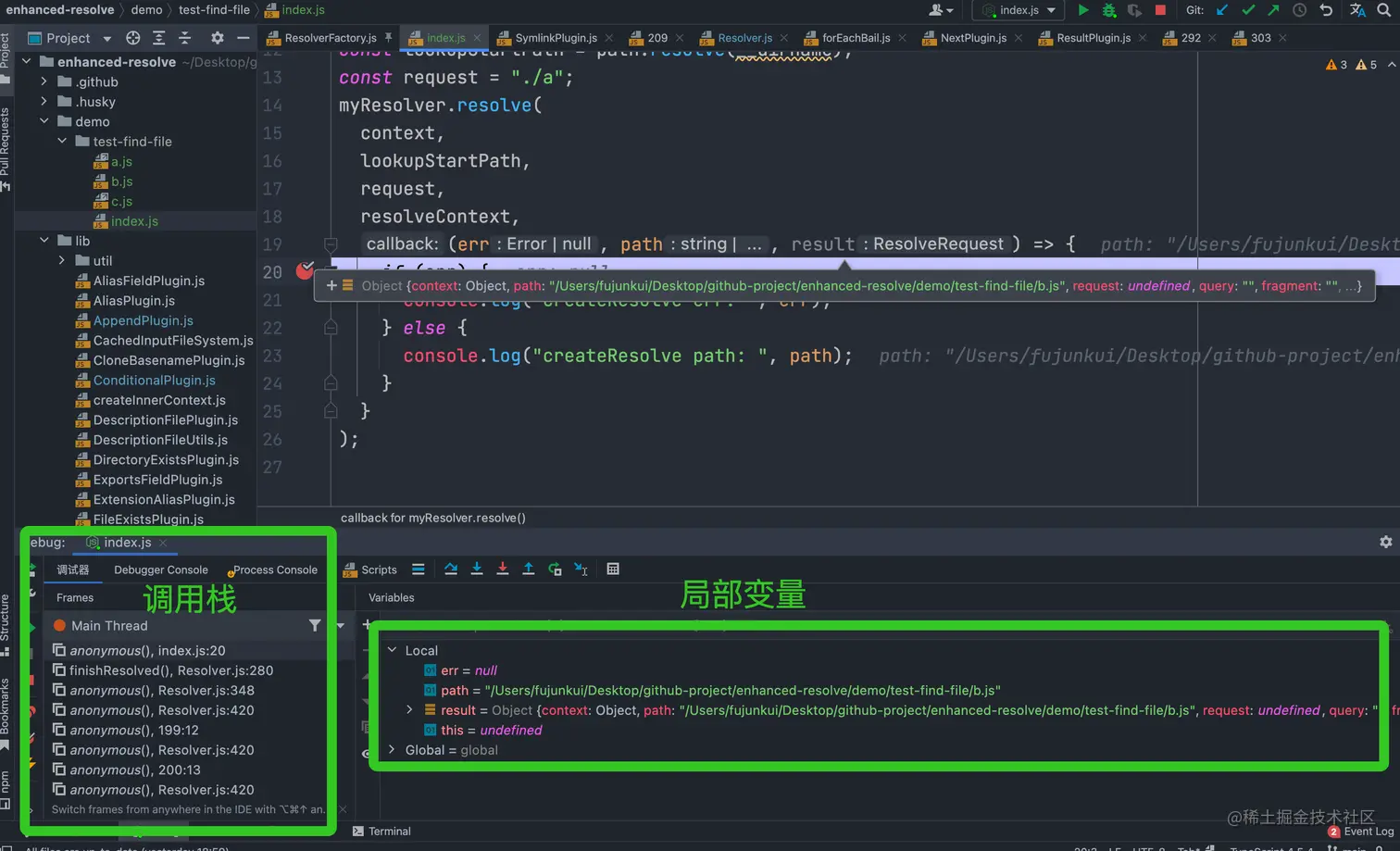Click the Step Over debug icon
Viewport: 1400px width, 851px height.
(x=450, y=569)
